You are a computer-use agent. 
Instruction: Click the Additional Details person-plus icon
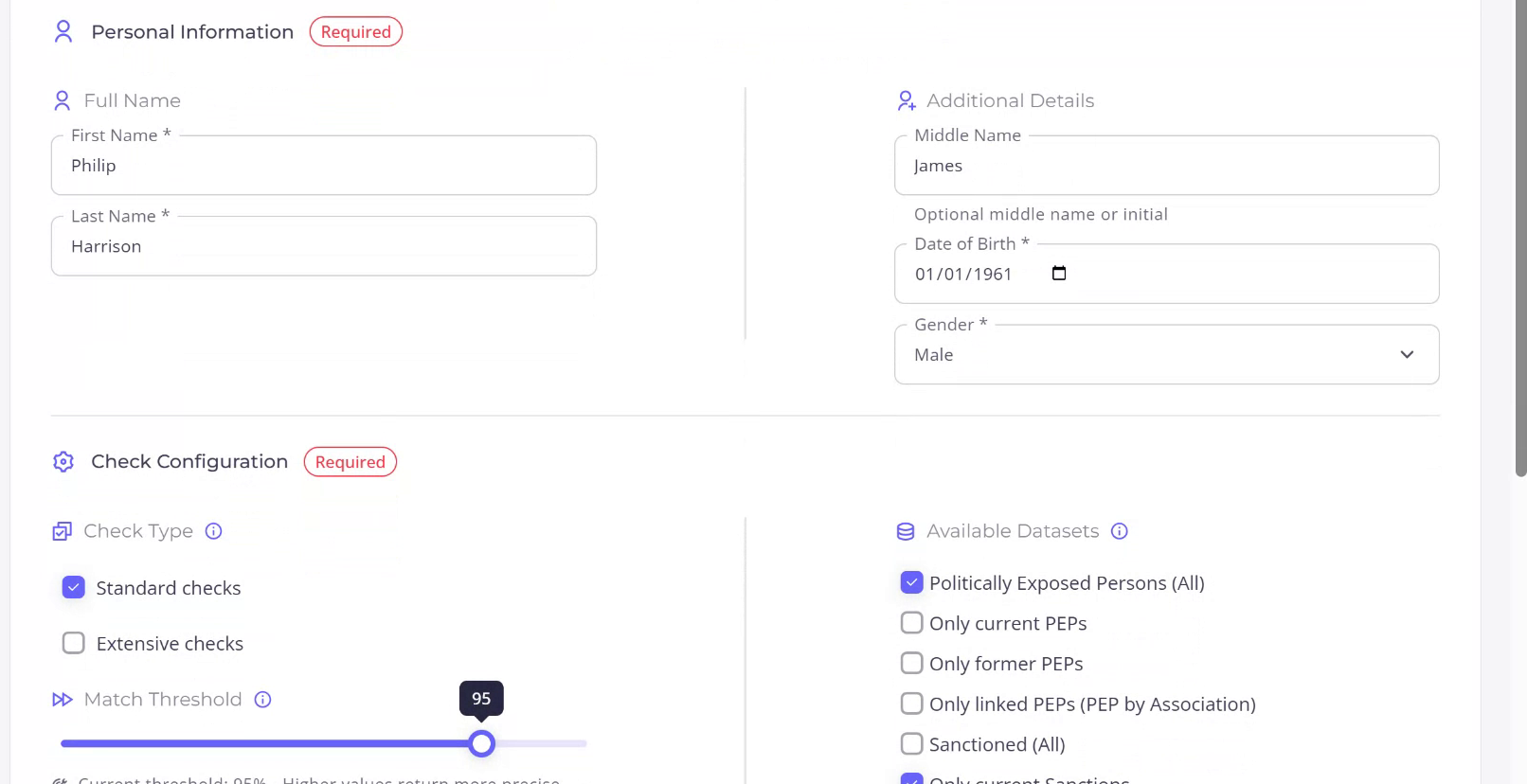click(x=907, y=100)
